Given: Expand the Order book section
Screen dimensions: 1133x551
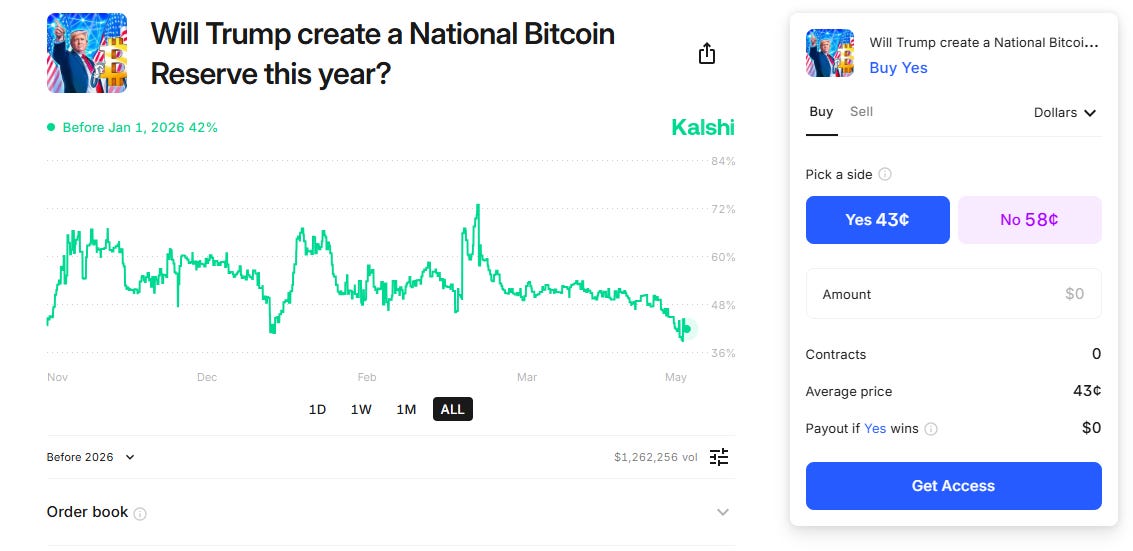Looking at the screenshot, I should (x=723, y=512).
